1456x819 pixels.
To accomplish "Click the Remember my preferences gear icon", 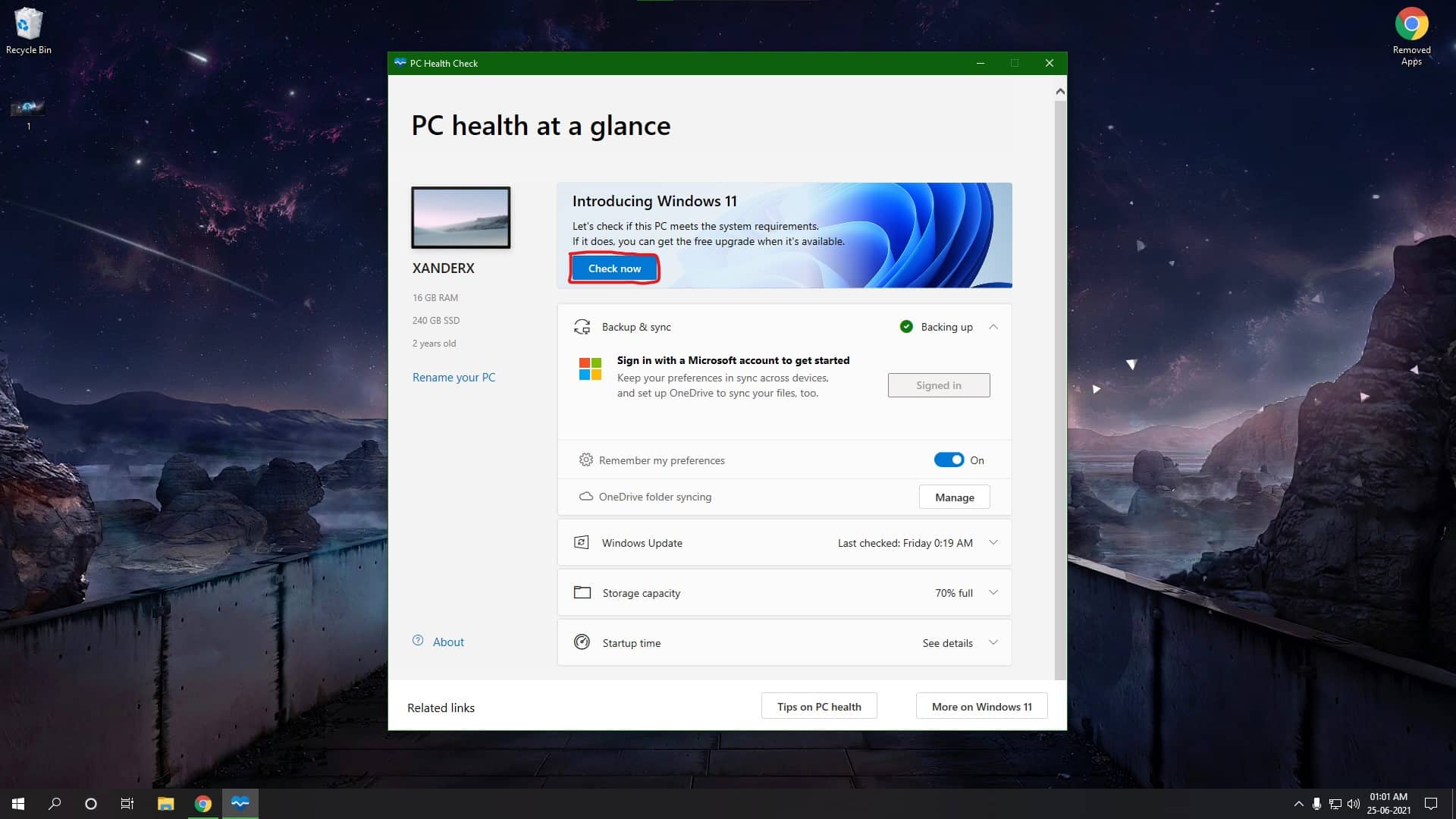I will [x=585, y=460].
